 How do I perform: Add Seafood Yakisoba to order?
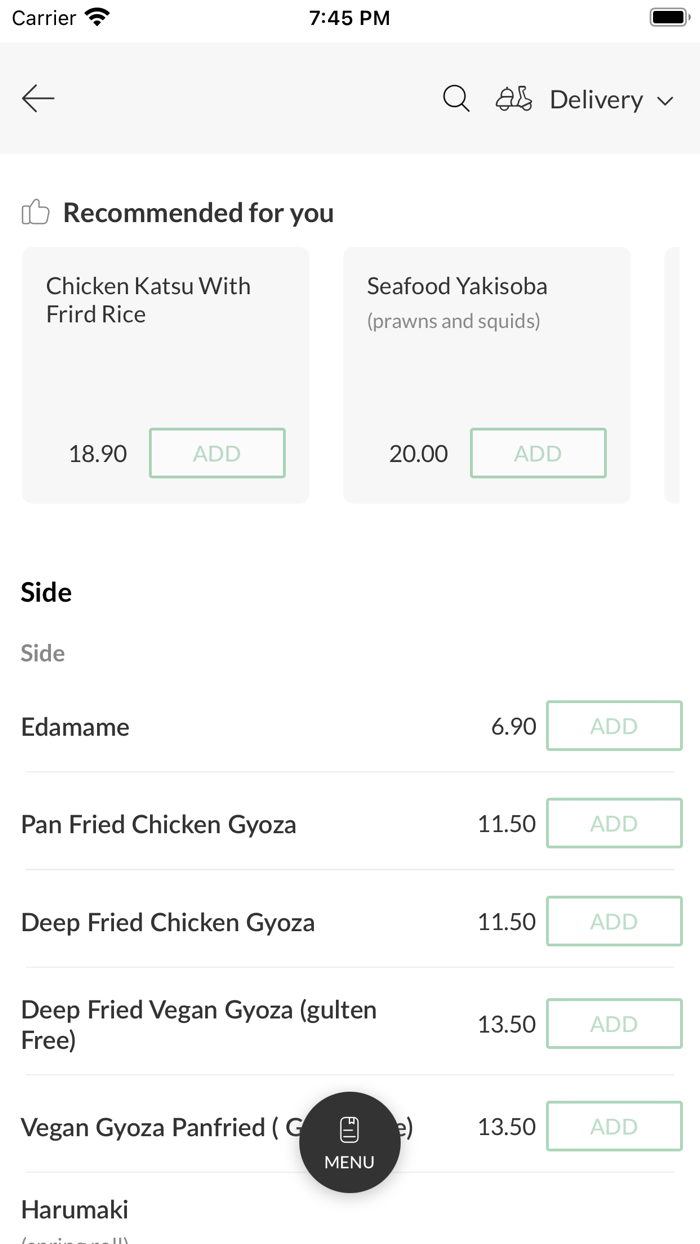pyautogui.click(x=538, y=453)
